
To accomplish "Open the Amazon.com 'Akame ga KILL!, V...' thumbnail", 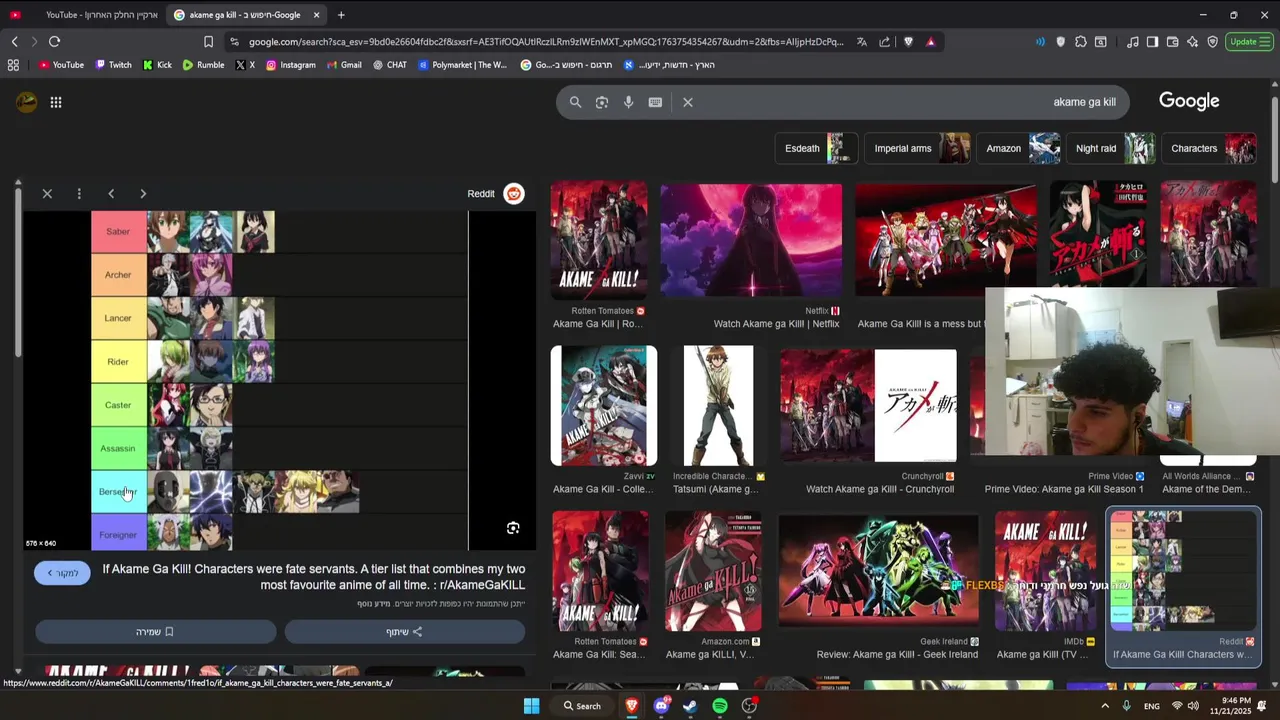I will (713, 571).
